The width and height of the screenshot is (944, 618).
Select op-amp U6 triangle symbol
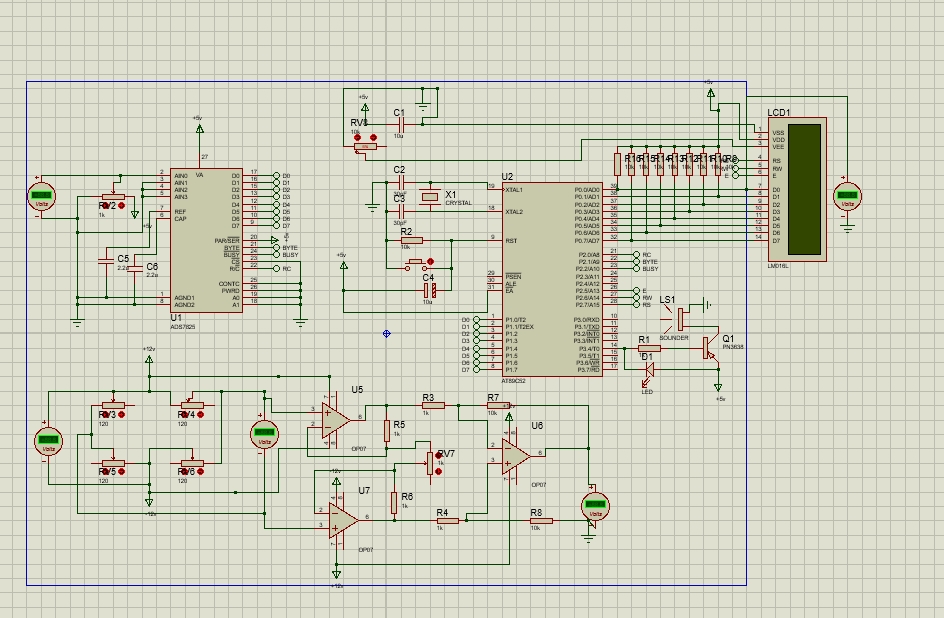516,456
